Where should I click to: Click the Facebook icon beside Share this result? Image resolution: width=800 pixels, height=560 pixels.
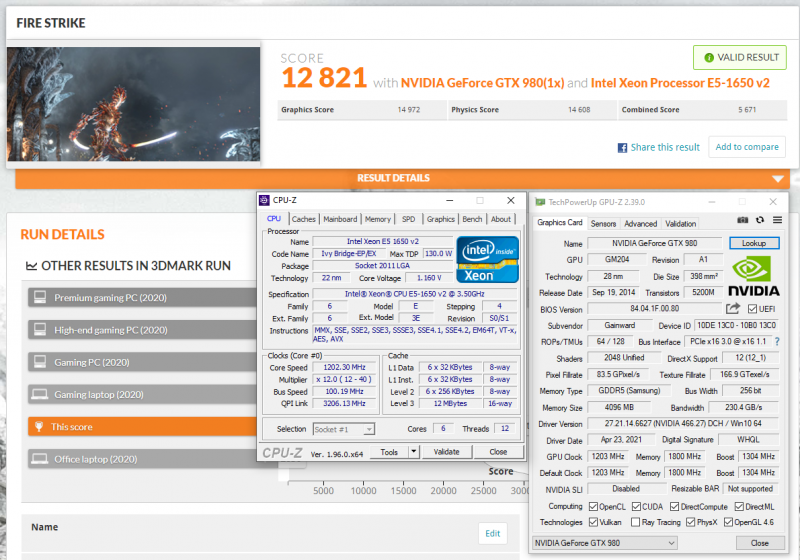click(622, 147)
